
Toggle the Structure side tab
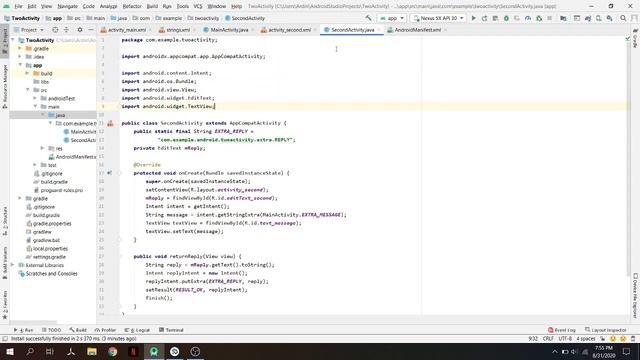pyautogui.click(x=5, y=220)
